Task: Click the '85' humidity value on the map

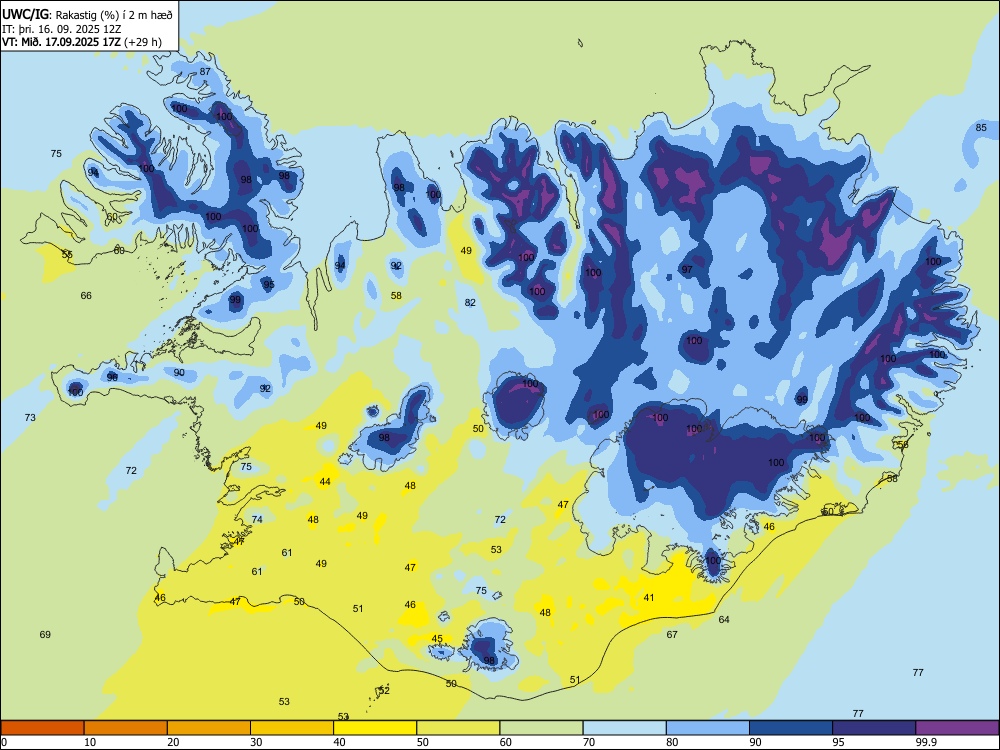Action: point(981,128)
